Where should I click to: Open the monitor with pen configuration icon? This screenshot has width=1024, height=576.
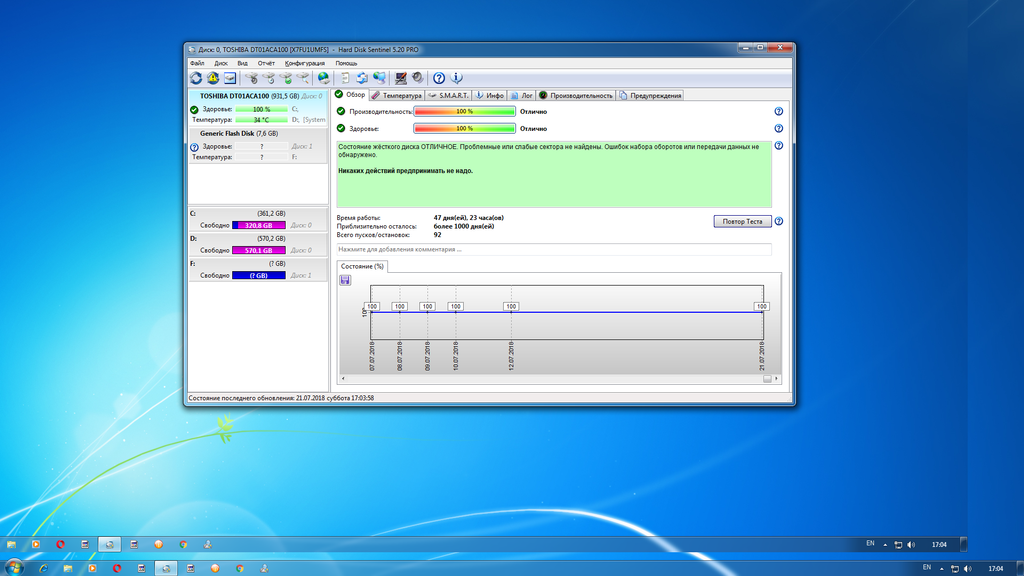coord(400,78)
